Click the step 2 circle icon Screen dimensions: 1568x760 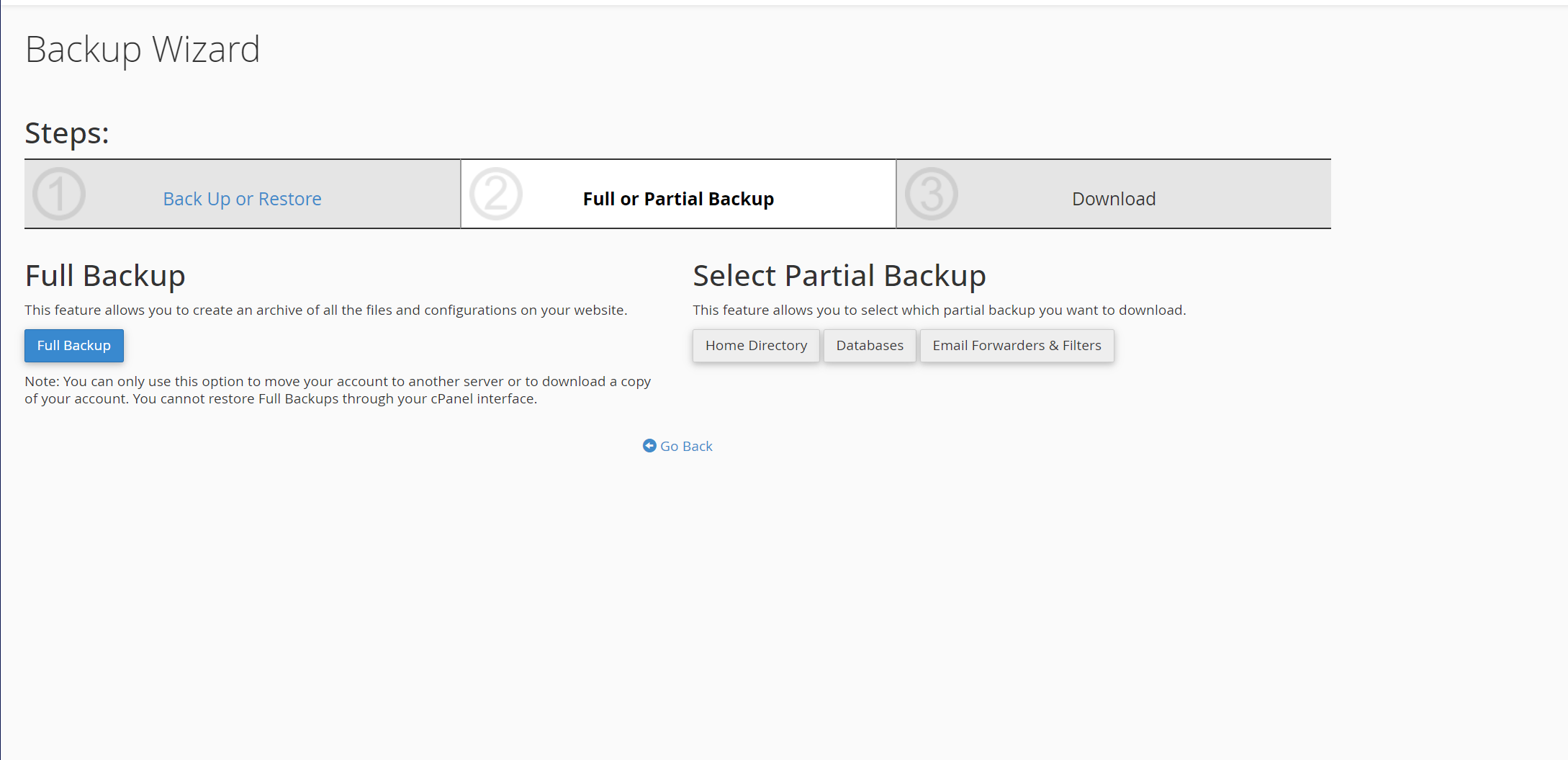pos(495,194)
